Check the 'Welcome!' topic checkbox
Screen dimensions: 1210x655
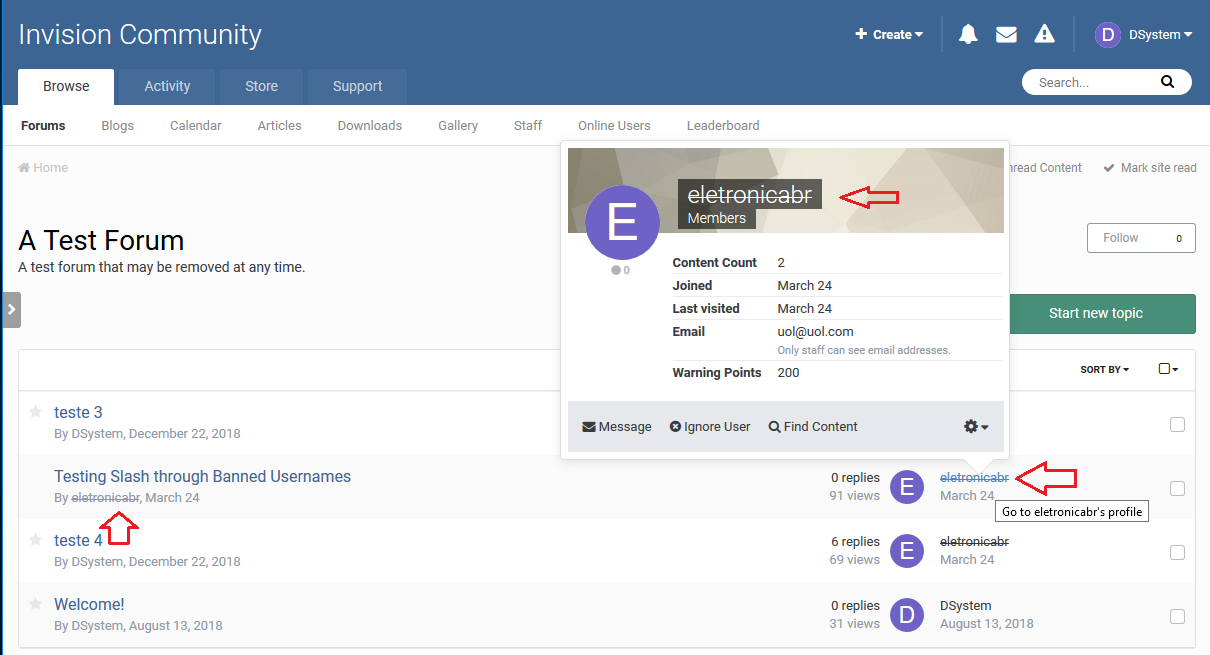[1177, 616]
